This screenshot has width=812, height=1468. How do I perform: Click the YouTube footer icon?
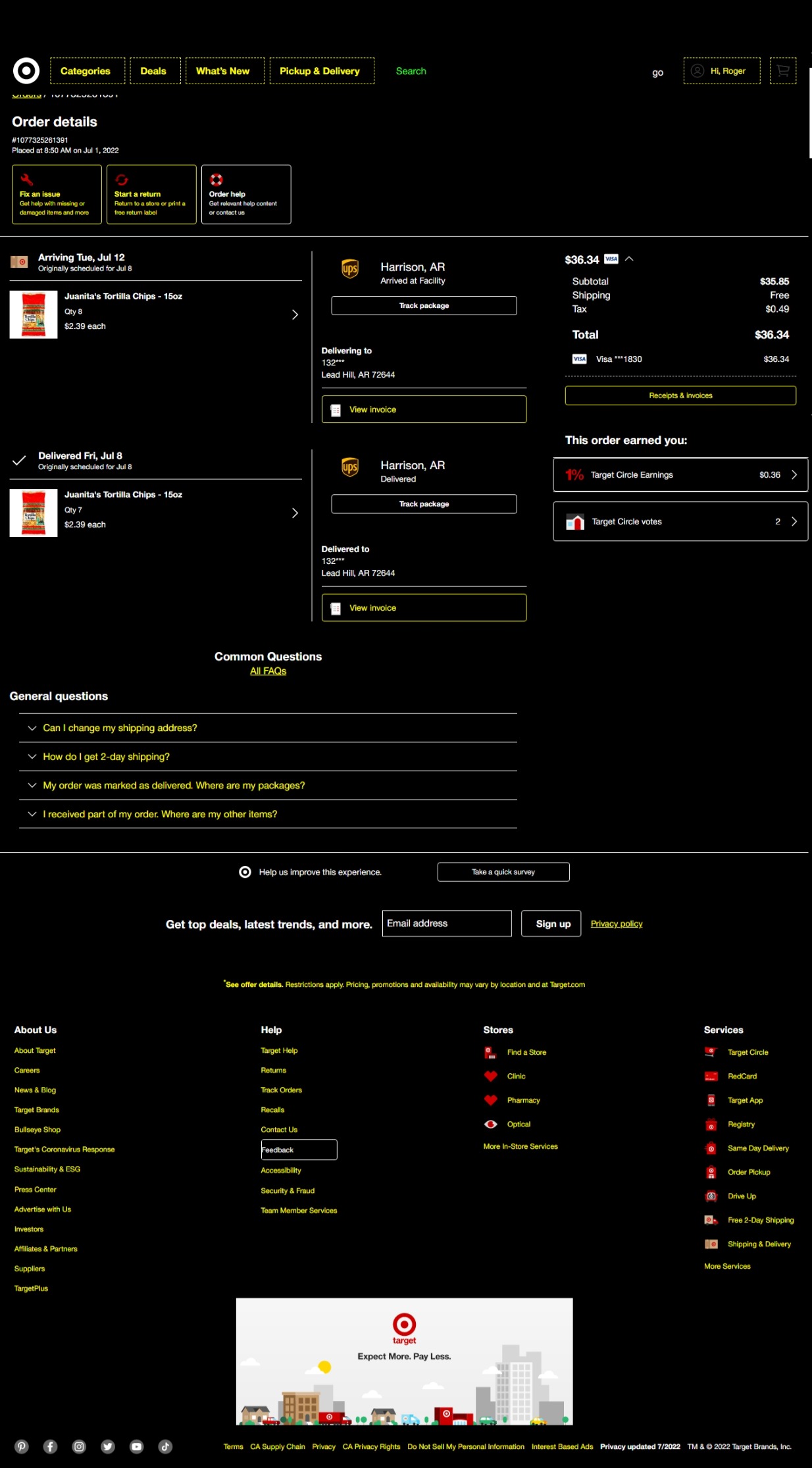(136, 1446)
